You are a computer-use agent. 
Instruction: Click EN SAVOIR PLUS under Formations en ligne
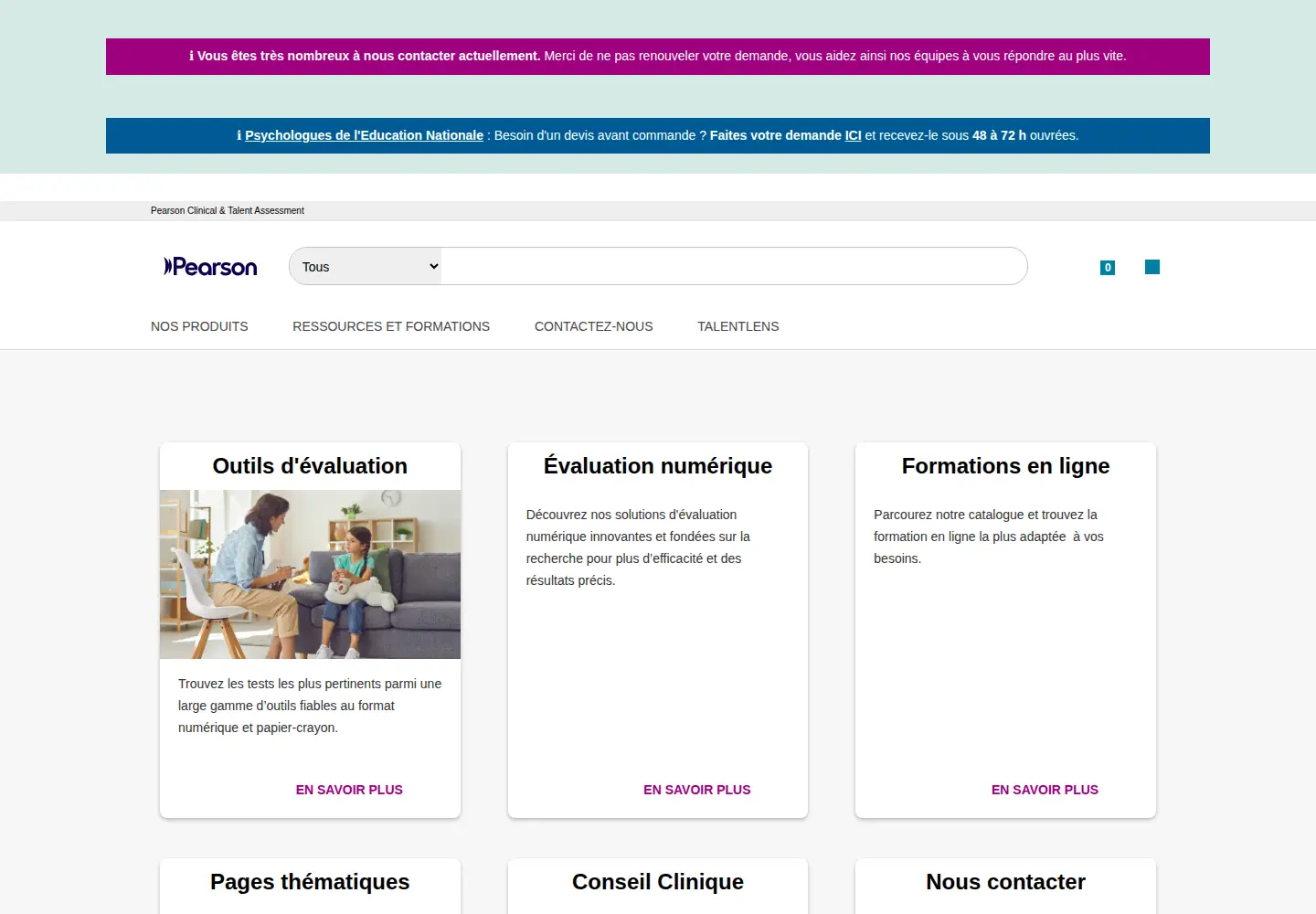click(x=1045, y=790)
